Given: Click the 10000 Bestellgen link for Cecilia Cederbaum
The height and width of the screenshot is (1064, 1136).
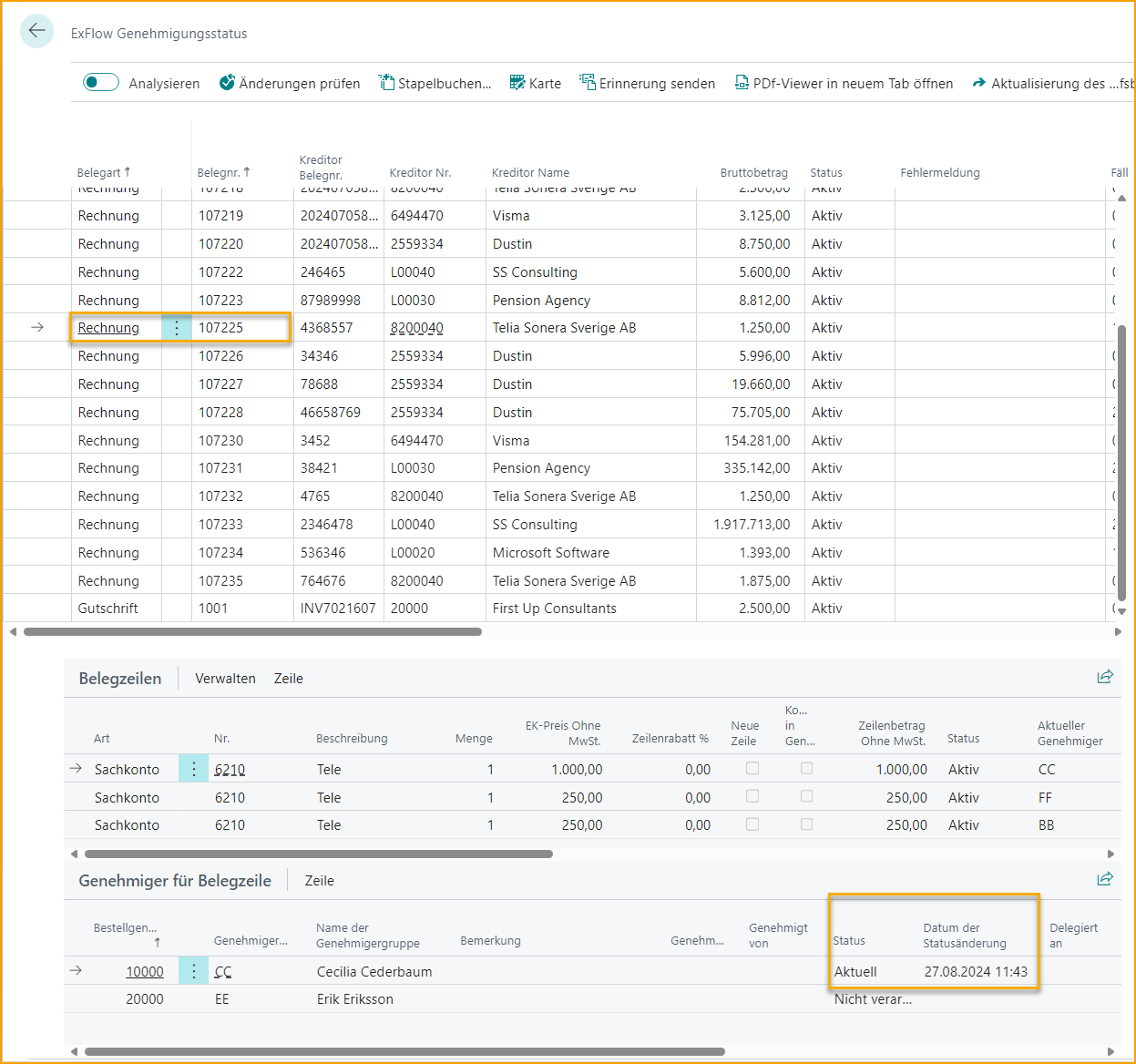Looking at the screenshot, I should click(144, 971).
